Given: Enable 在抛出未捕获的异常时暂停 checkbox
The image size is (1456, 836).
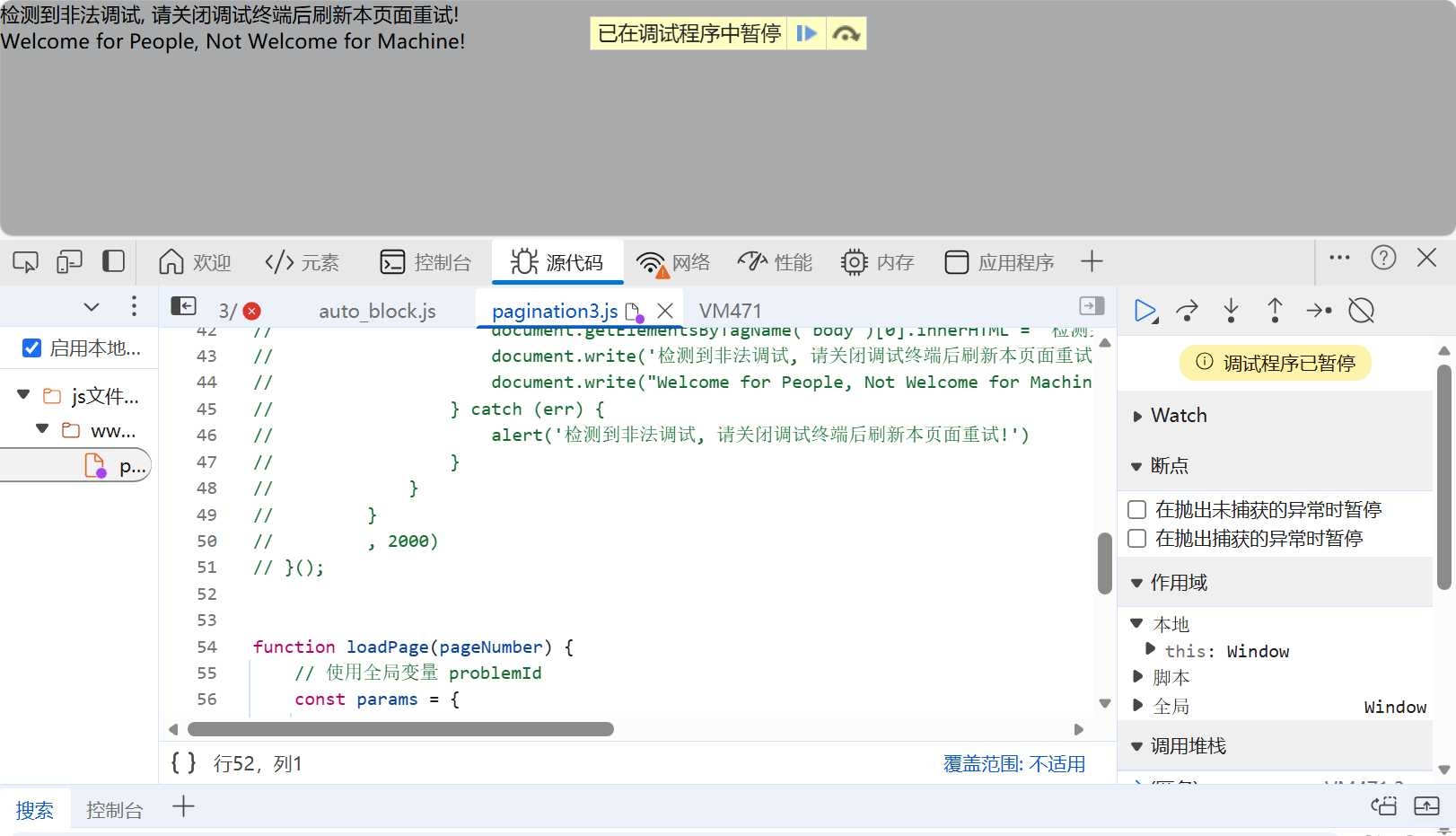Looking at the screenshot, I should (1136, 509).
